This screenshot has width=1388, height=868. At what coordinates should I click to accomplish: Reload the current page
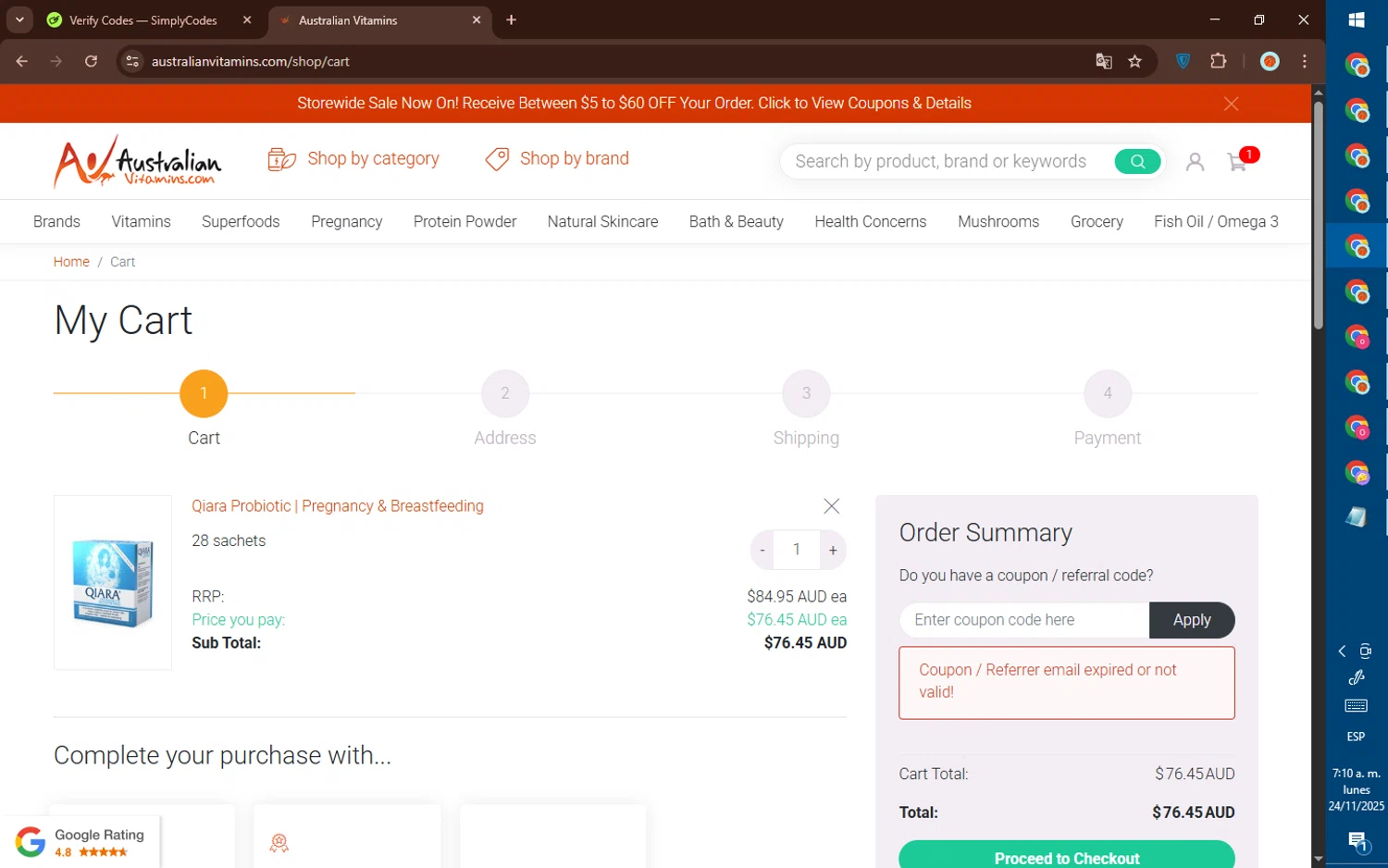pyautogui.click(x=91, y=62)
